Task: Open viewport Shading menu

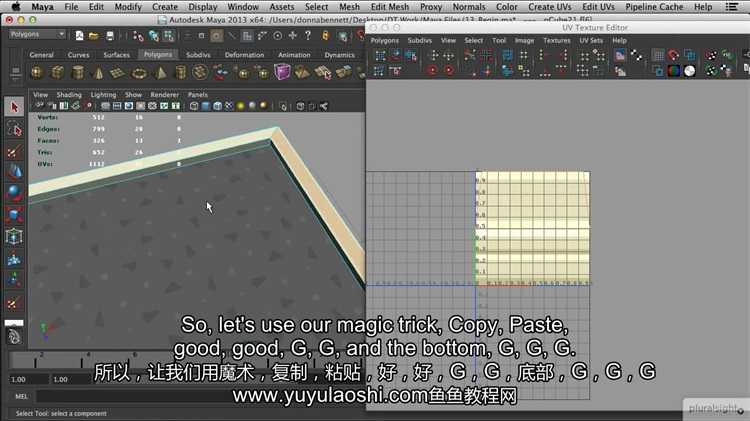Action: coord(69,95)
